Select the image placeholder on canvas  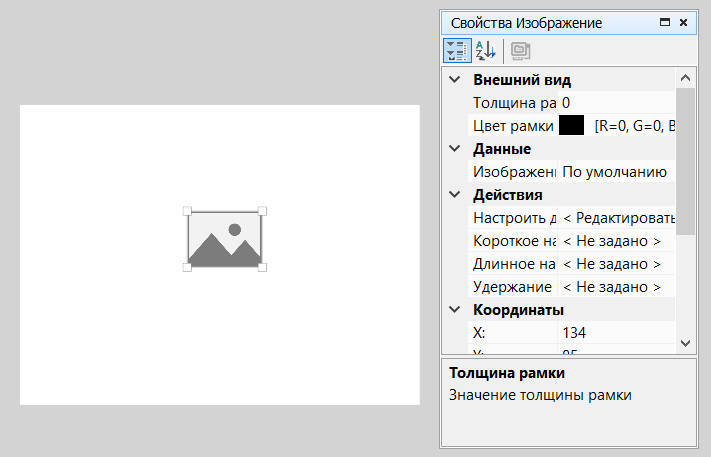225,239
